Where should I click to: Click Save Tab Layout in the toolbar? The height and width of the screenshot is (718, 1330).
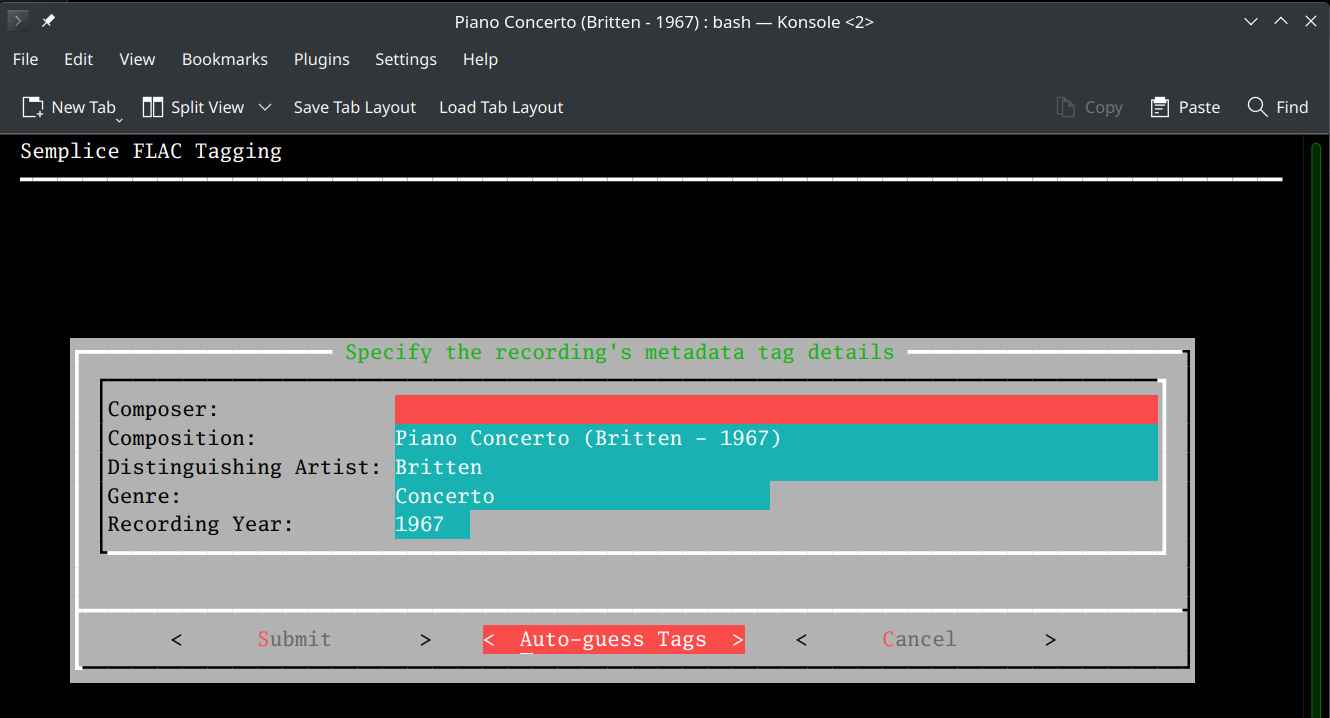pos(354,107)
